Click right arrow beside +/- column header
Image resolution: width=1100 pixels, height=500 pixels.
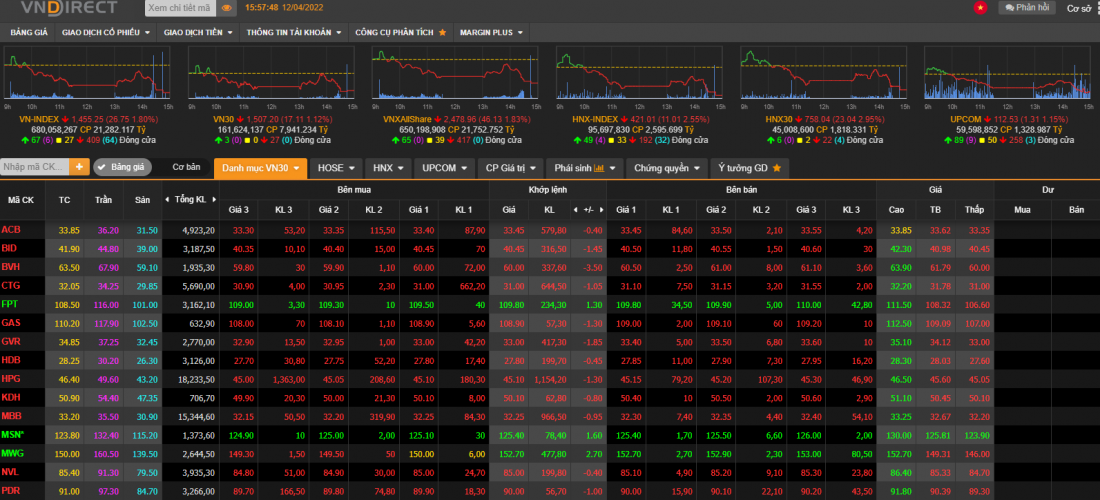coord(601,210)
